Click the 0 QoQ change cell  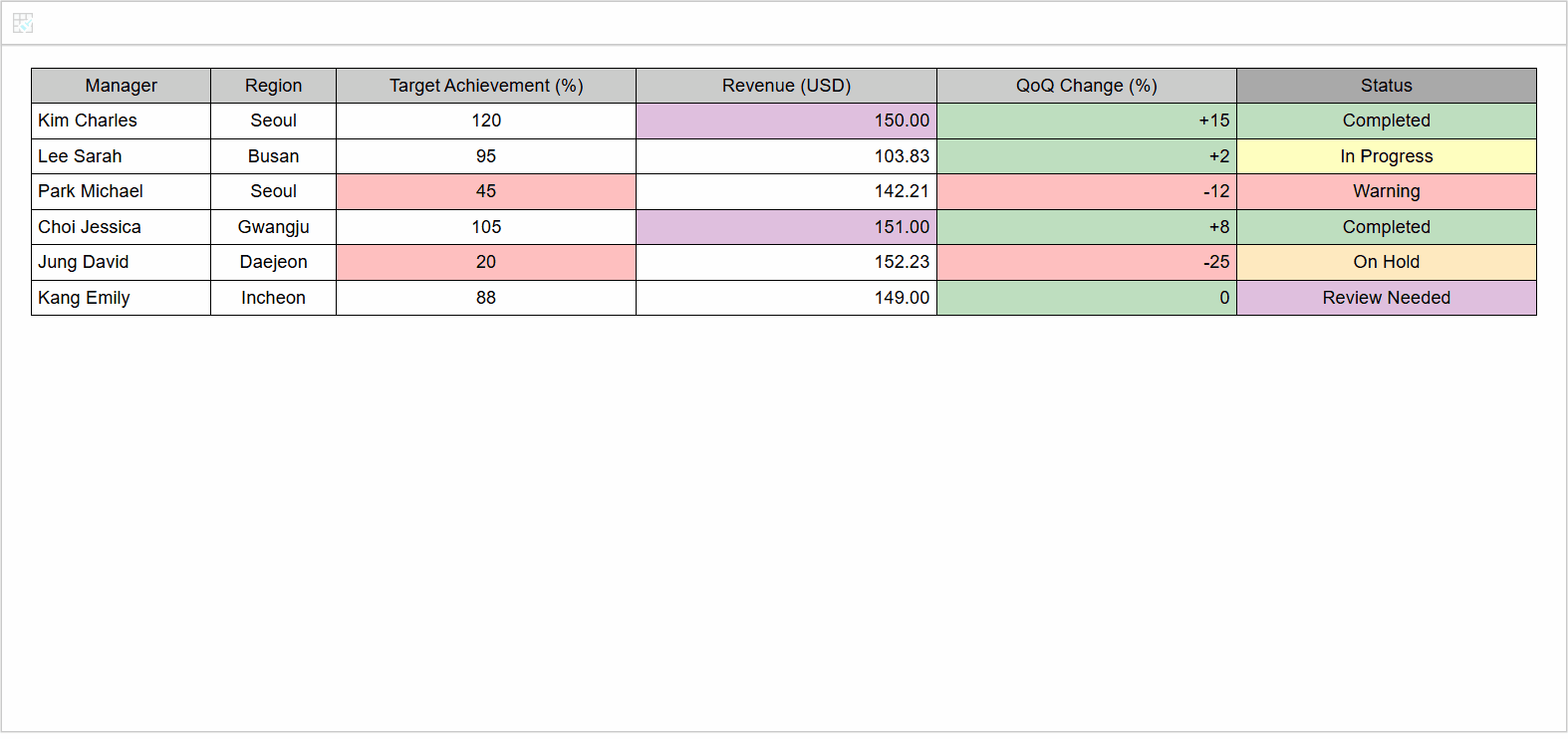coord(1087,298)
